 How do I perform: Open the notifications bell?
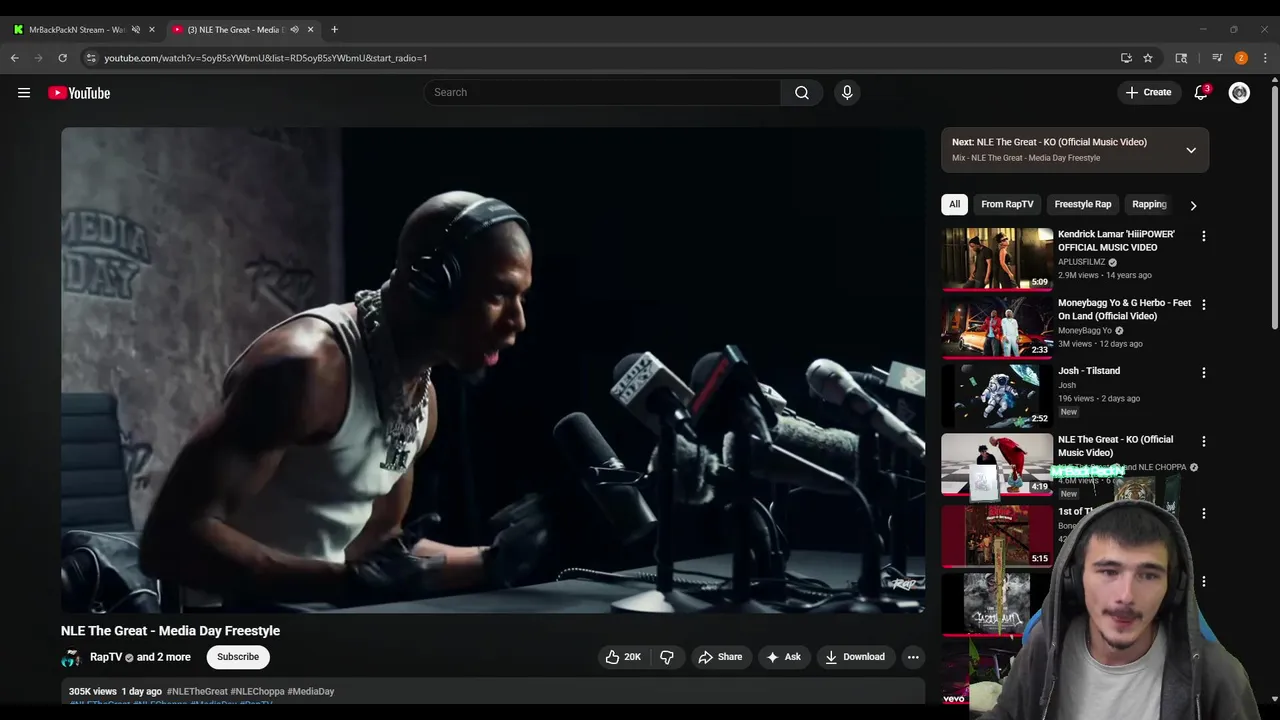pyautogui.click(x=1201, y=92)
